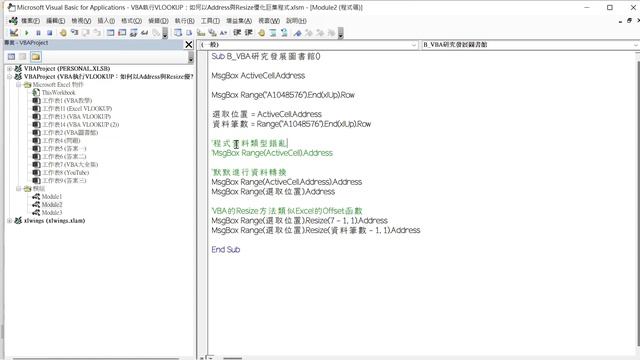Expand the xlwings (xlwings.xlam) node
Image resolution: width=640 pixels, height=360 pixels.
click(x=9, y=220)
